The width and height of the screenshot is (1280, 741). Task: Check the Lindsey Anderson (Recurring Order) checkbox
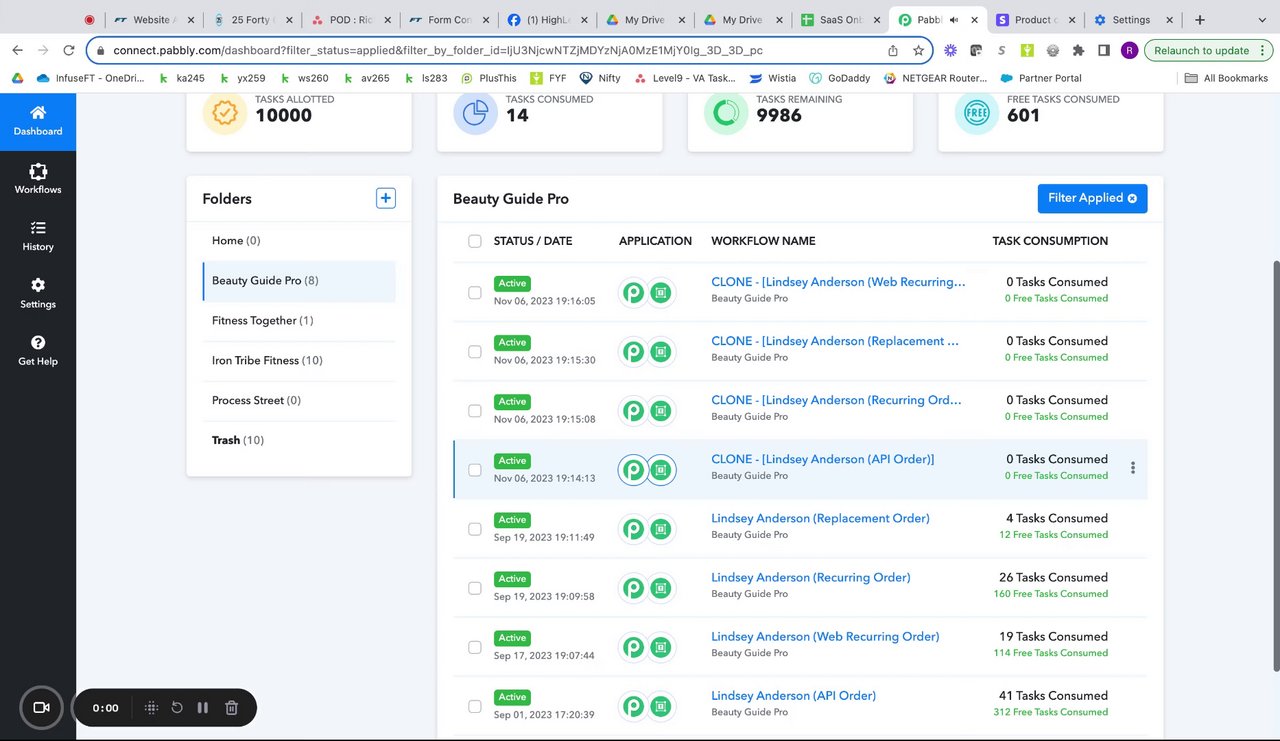(x=475, y=588)
